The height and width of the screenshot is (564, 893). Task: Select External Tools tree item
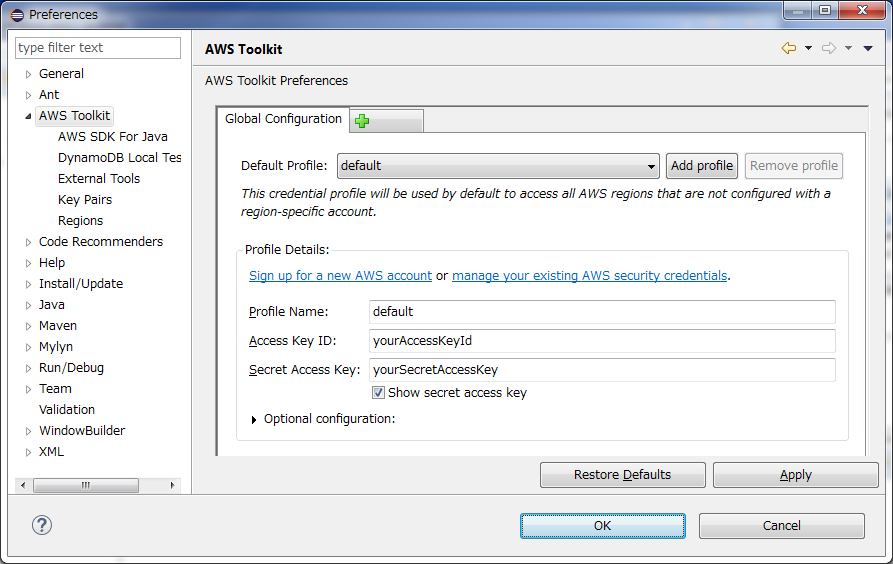[x=99, y=179]
